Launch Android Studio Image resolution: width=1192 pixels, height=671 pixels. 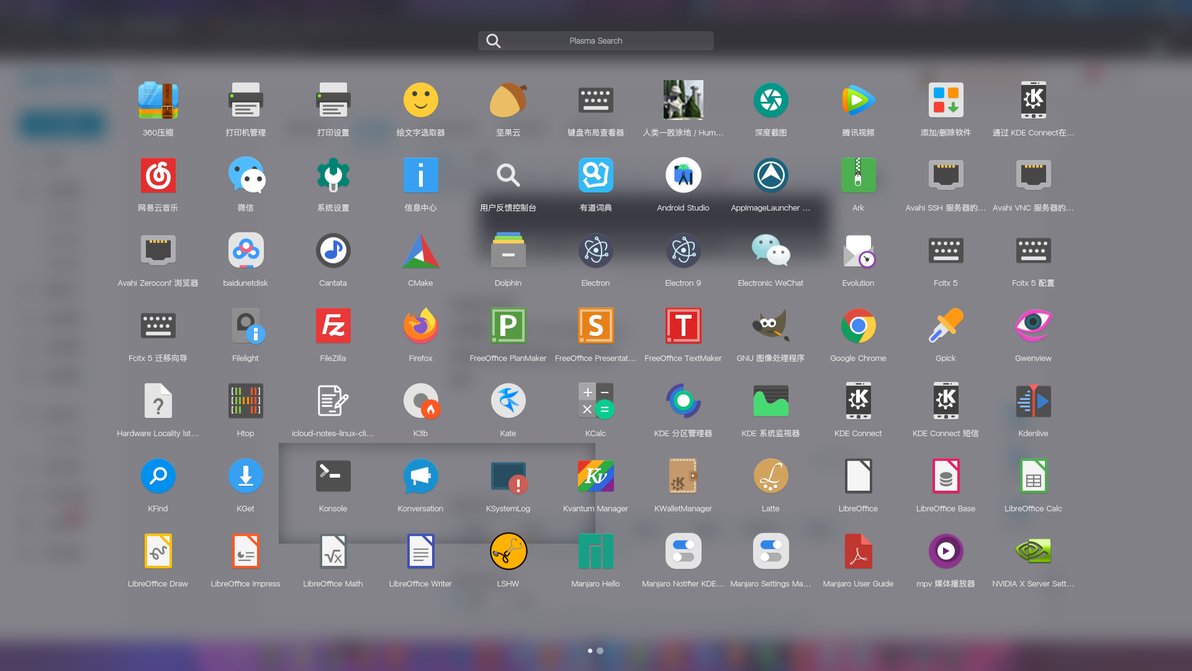coord(683,176)
